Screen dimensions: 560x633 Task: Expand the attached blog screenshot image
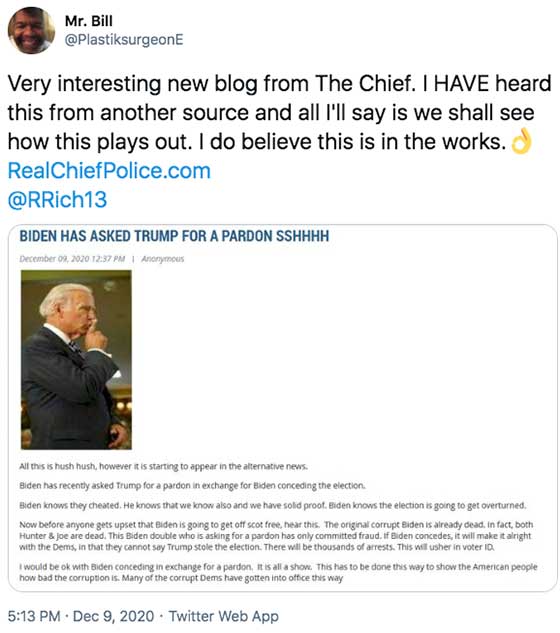pyautogui.click(x=283, y=408)
